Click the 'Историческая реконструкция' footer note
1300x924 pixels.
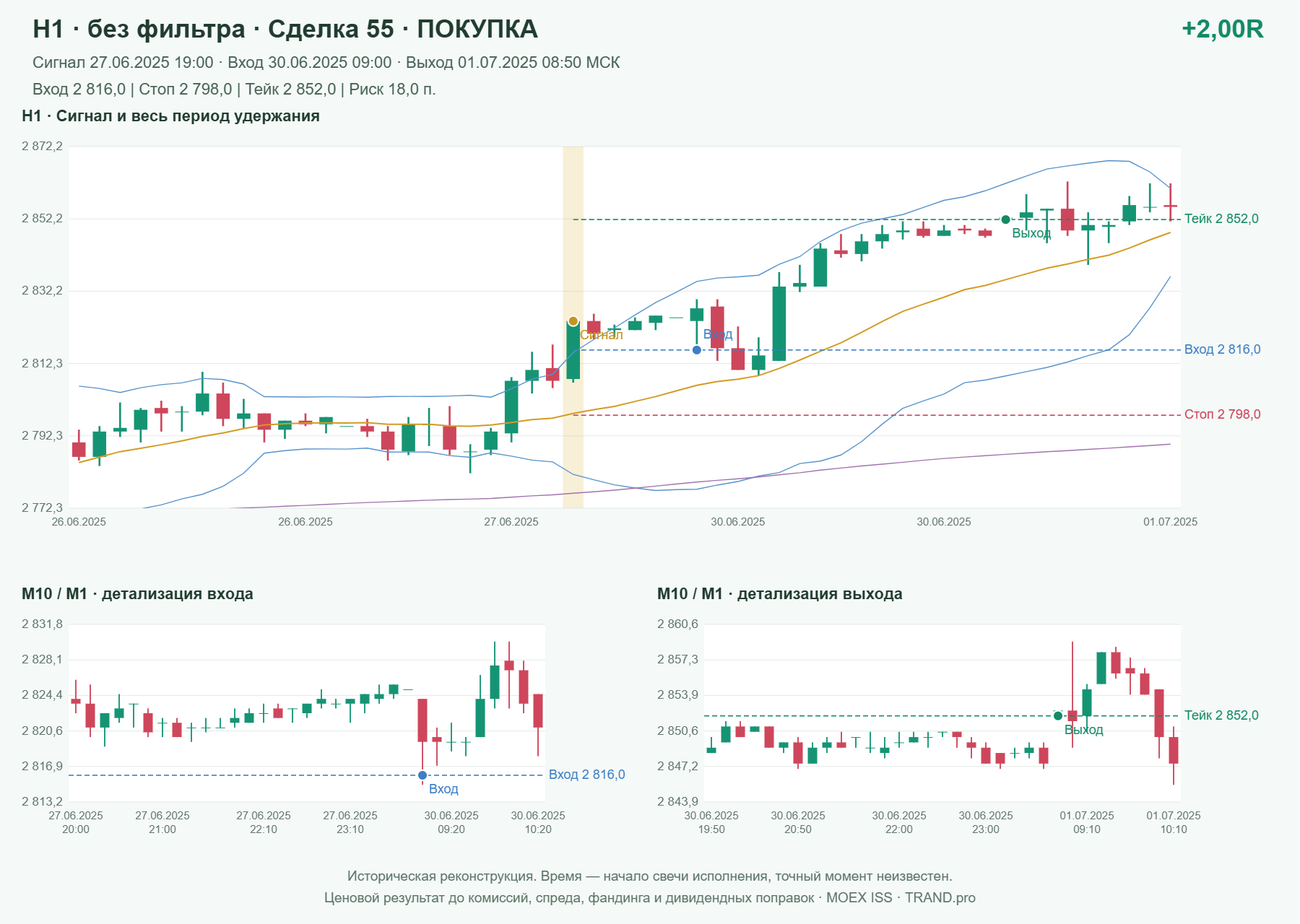pyautogui.click(x=649, y=876)
